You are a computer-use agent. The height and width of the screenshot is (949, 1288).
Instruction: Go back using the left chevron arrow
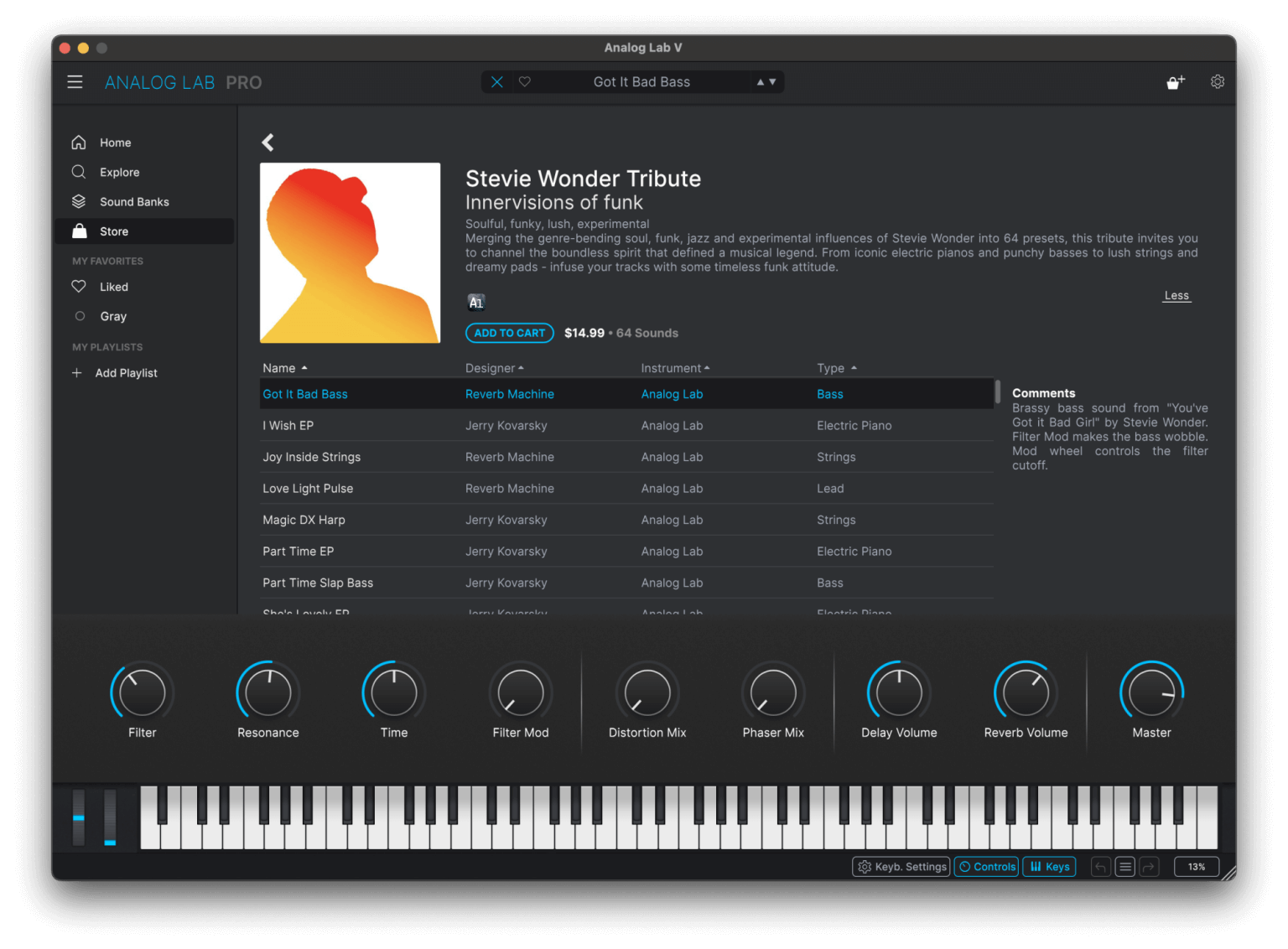[x=268, y=143]
